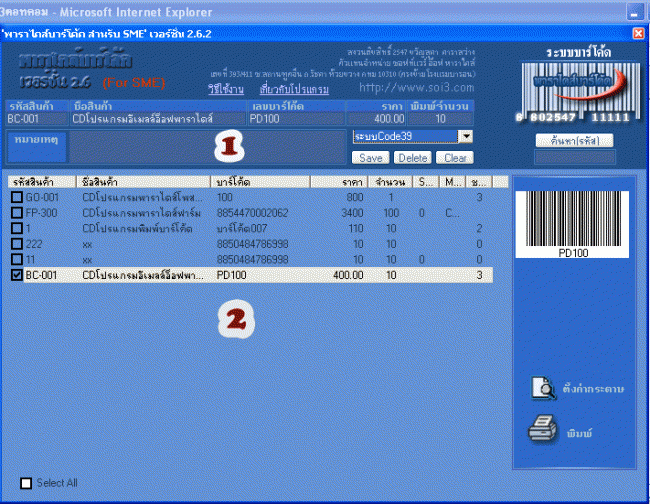
Task: Open the เกี่ยวกับโปรแกรม link
Action: tap(294, 89)
